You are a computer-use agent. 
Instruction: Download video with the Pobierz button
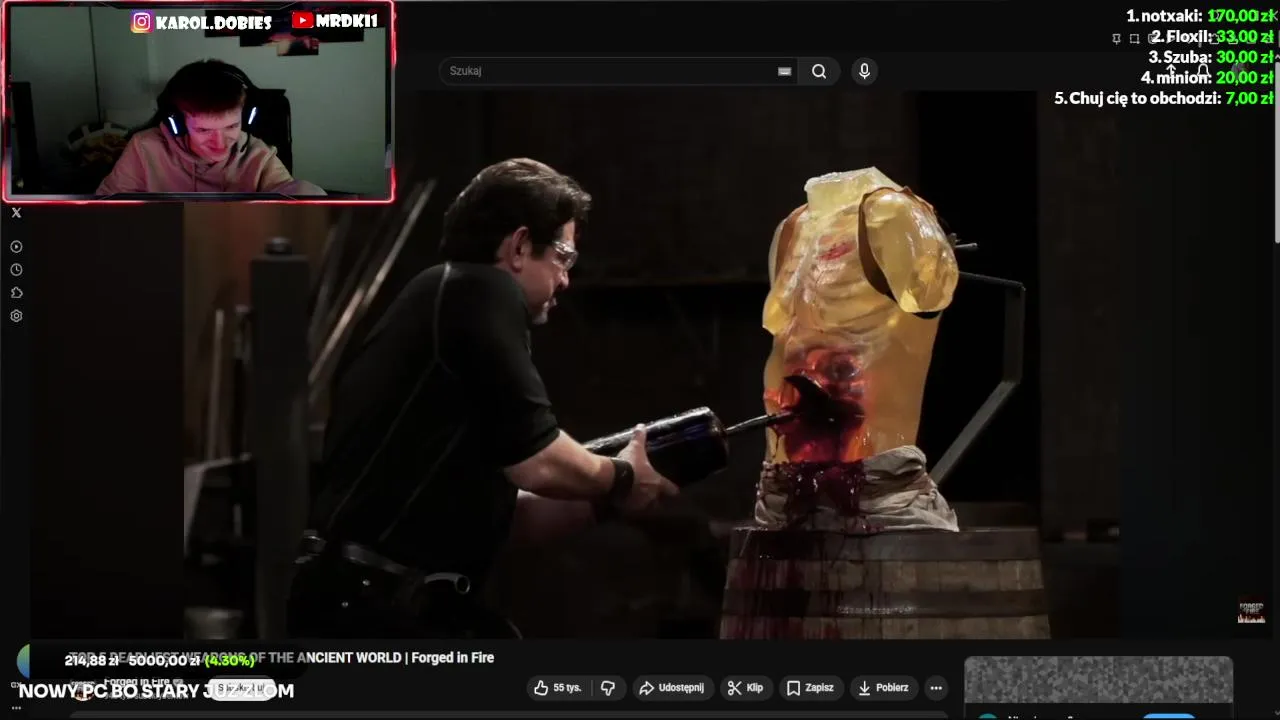883,688
